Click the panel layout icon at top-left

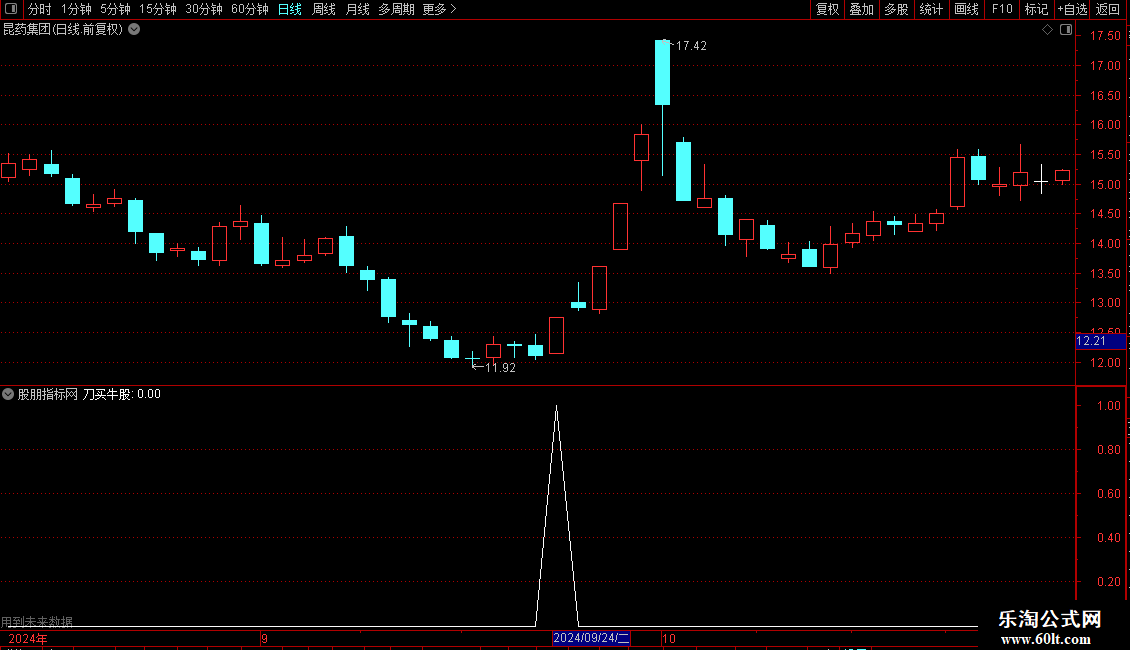point(11,9)
